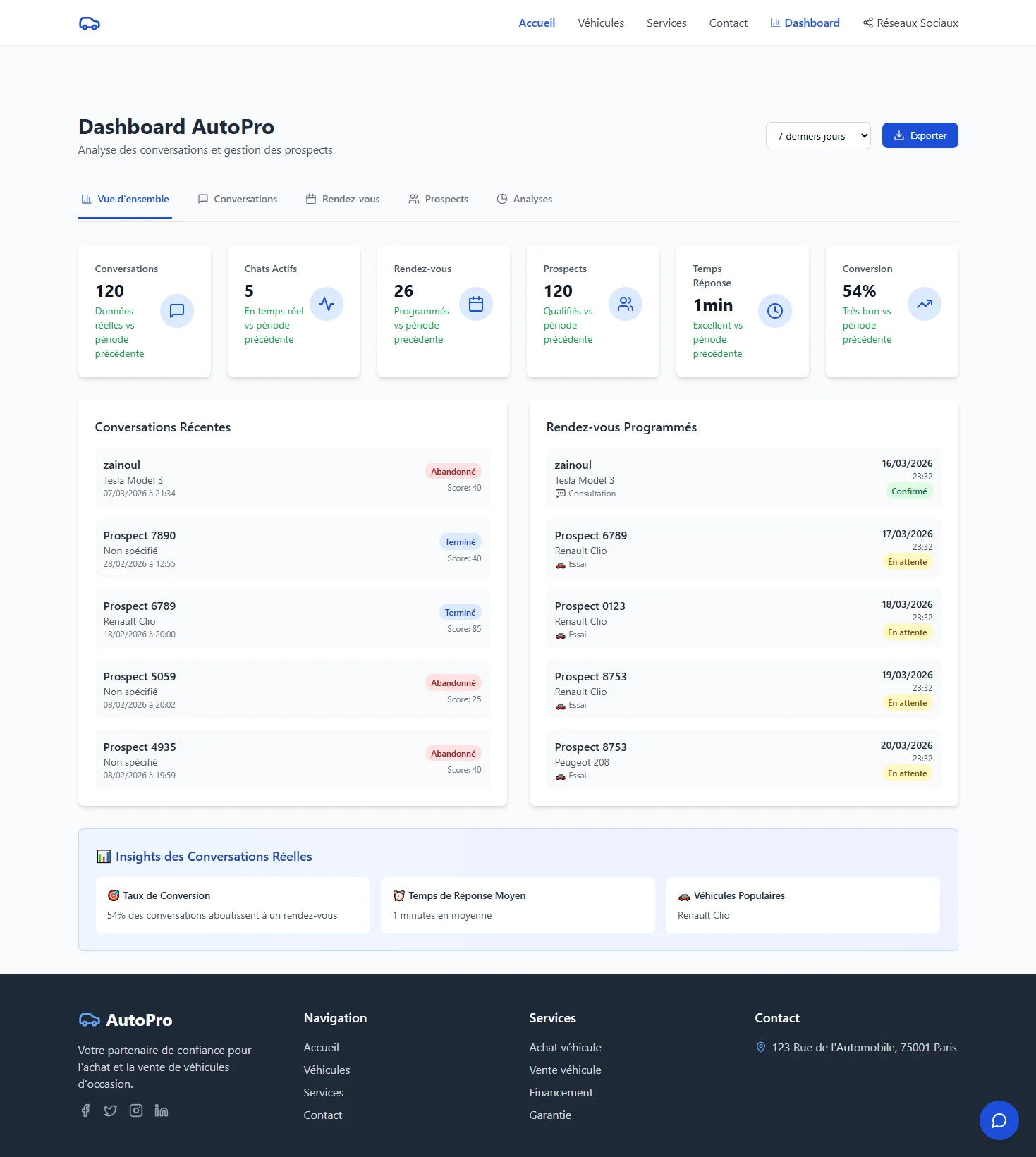Viewport: 1036px width, 1157px height.
Task: Open the Twitter icon in footer
Action: pos(111,1110)
